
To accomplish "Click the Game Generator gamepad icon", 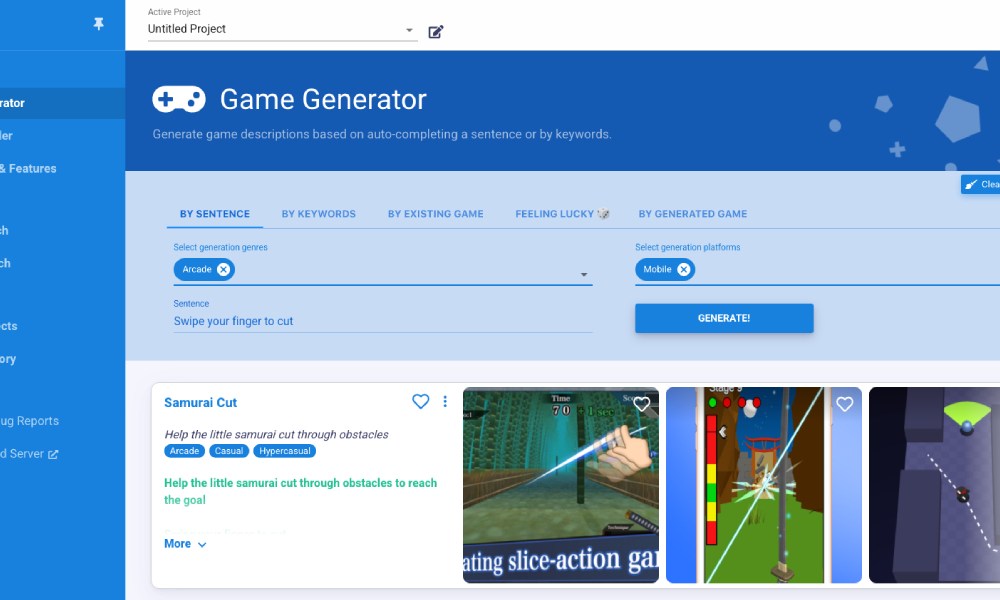I will pos(179,99).
